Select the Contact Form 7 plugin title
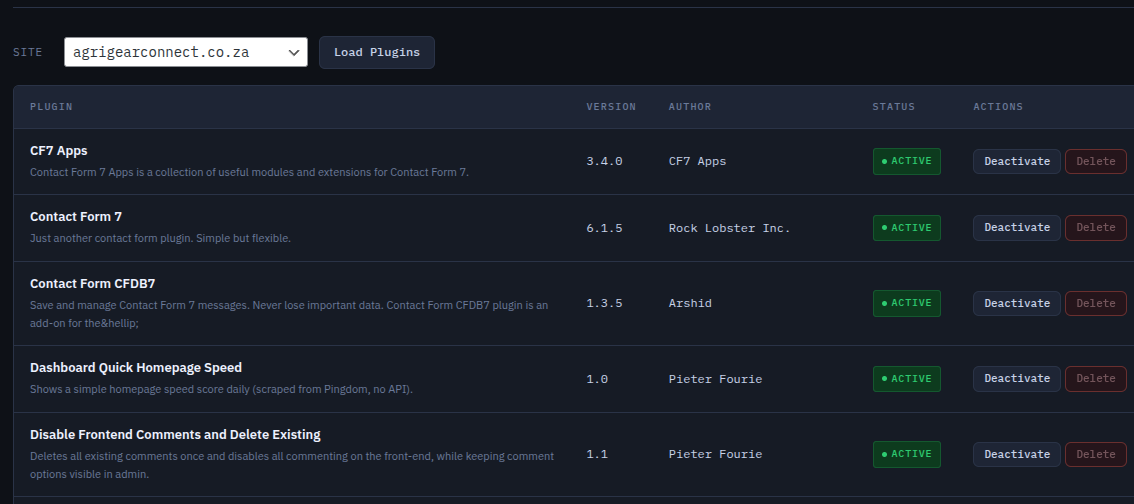 (x=76, y=217)
